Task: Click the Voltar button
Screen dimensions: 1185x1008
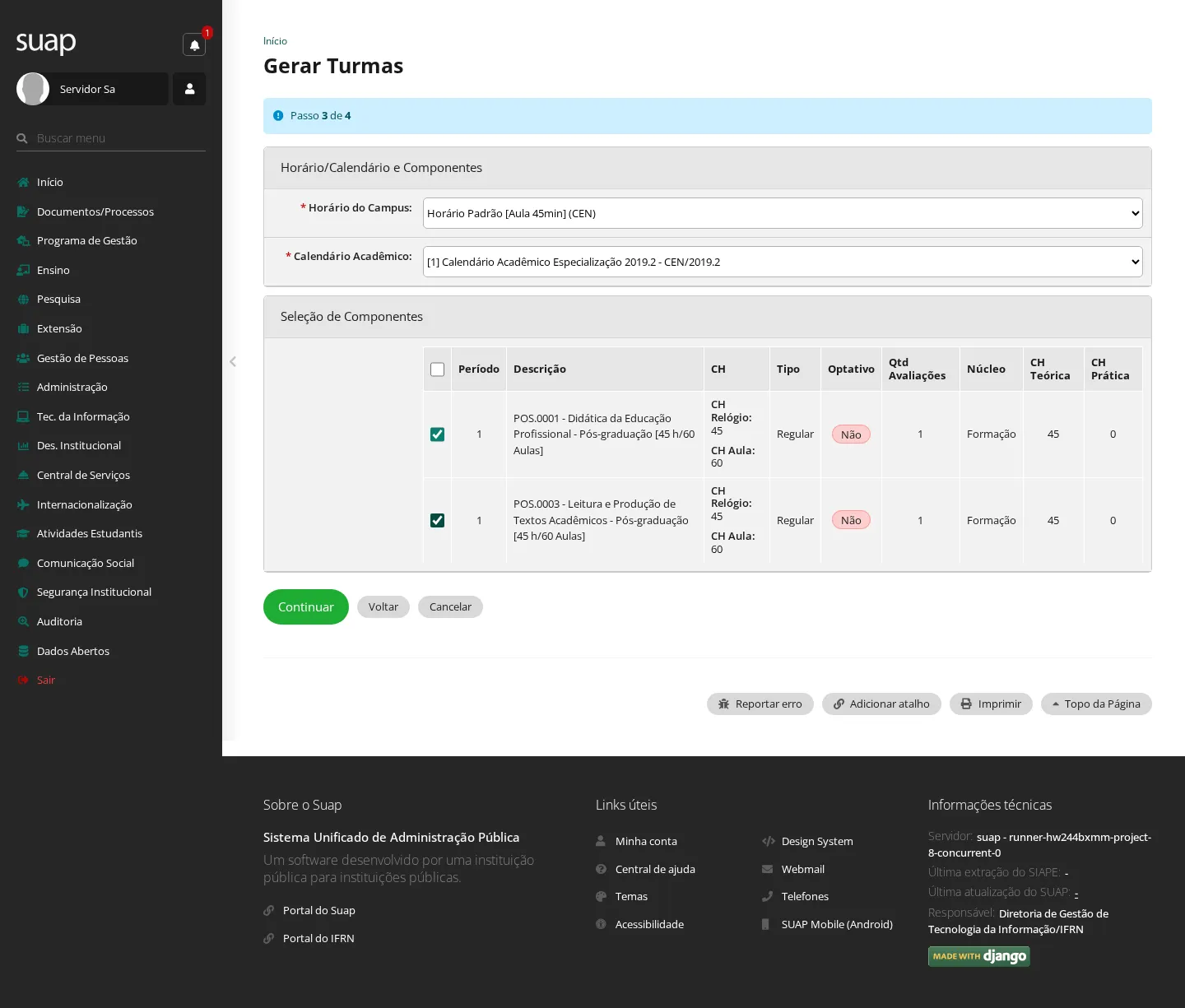Action: click(x=383, y=606)
